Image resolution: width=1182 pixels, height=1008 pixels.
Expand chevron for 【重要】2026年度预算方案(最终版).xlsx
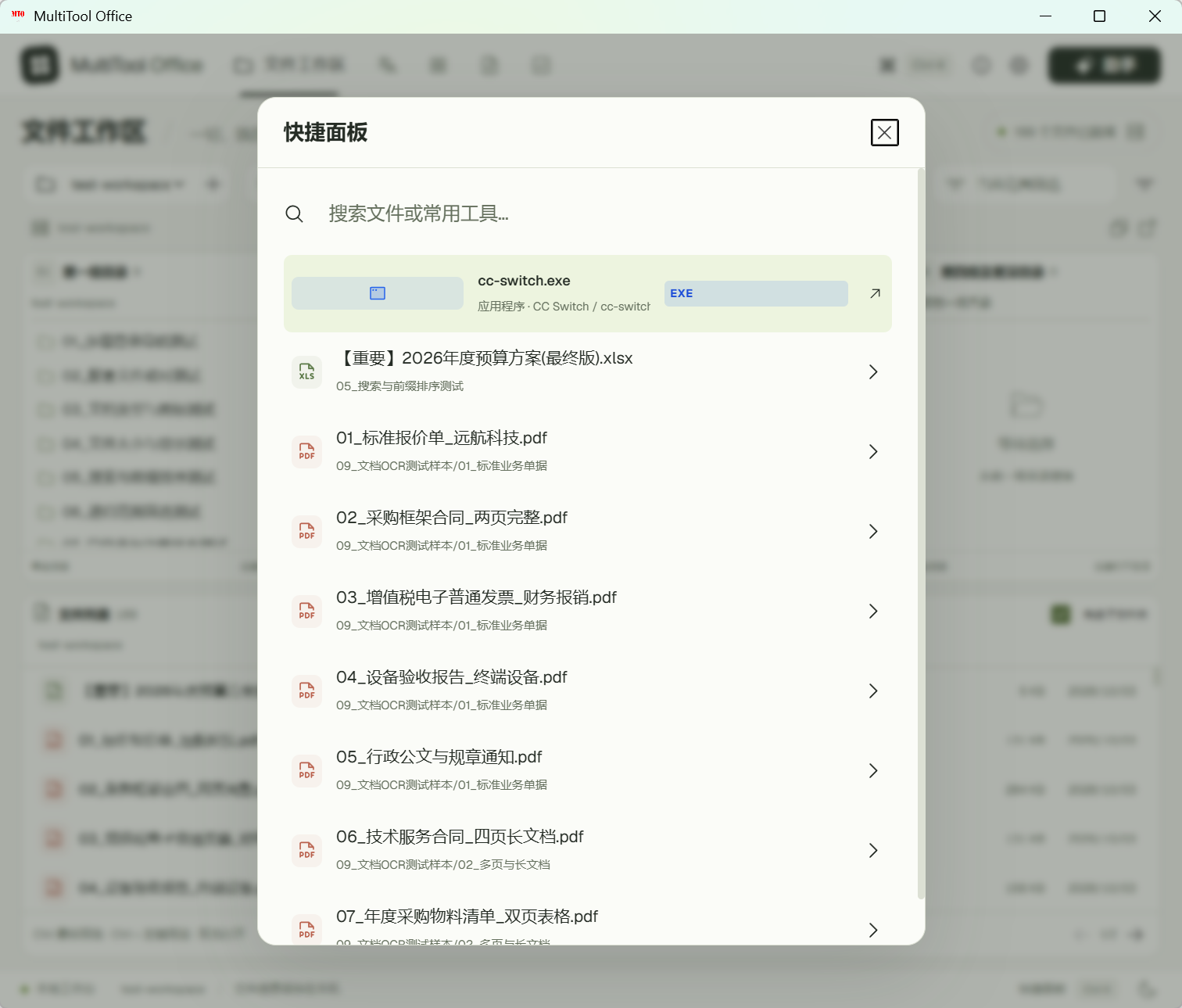(x=873, y=371)
